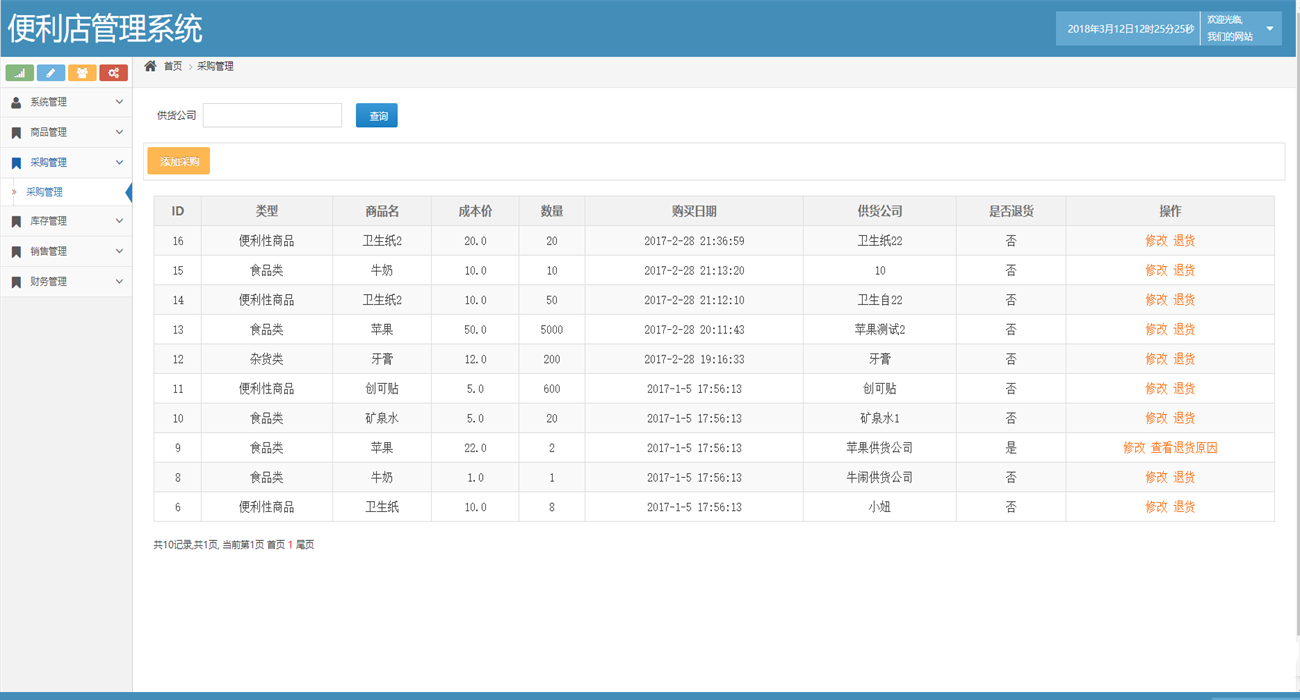The image size is (1300, 700).
Task: Click the green signal-bars shortcut button
Action: tap(20, 73)
